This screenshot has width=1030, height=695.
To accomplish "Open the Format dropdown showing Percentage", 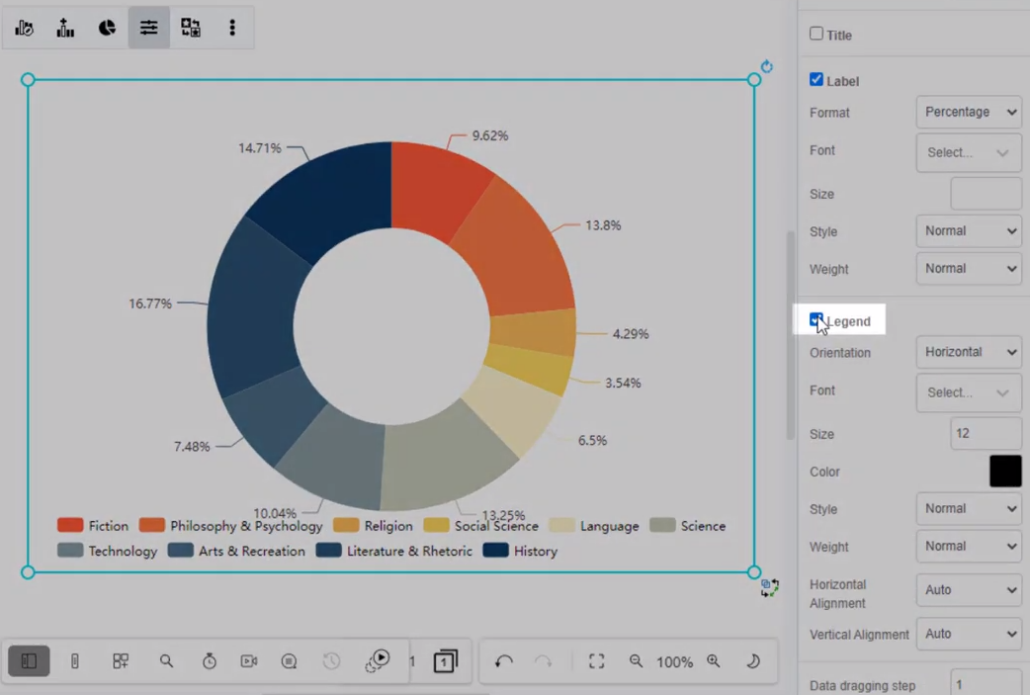I will pos(967,112).
